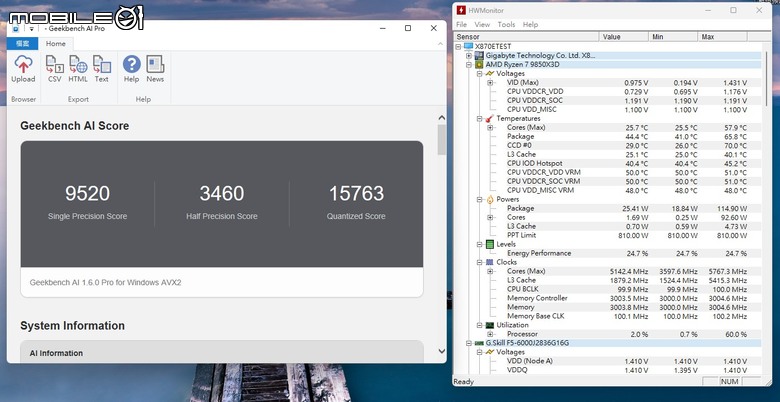
Task: Expand the Cores (Max) temperature entry
Action: pos(490,128)
